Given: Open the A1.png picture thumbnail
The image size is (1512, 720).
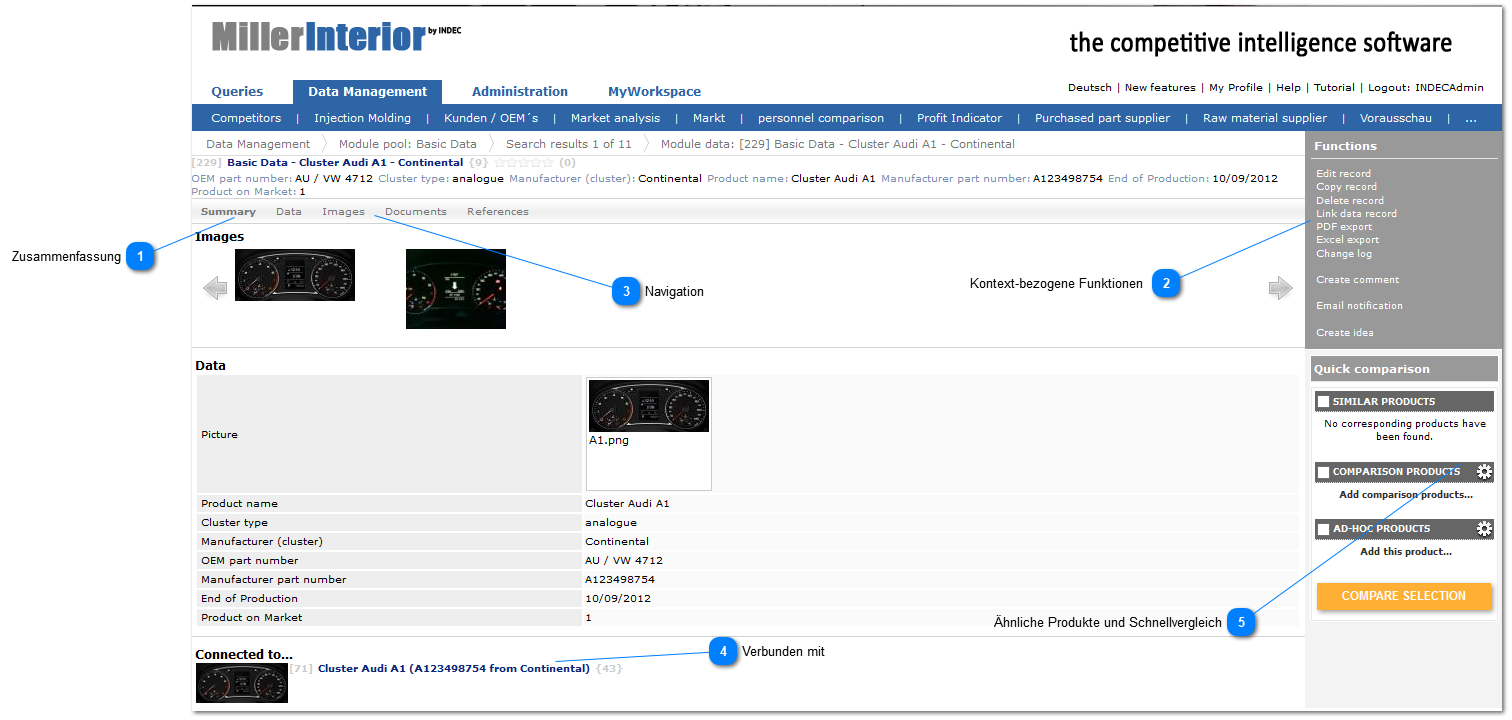Looking at the screenshot, I should [x=649, y=406].
